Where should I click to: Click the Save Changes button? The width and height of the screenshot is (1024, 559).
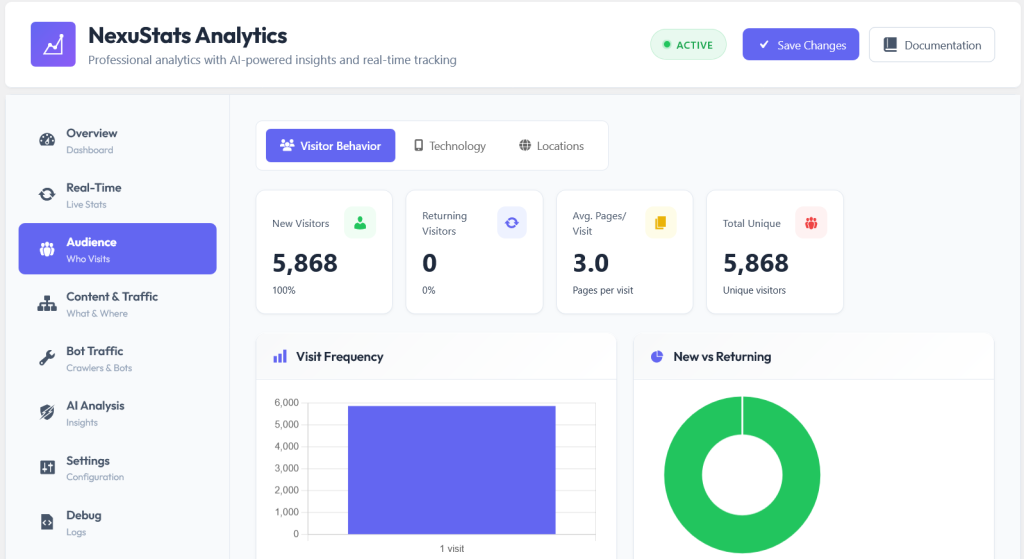click(x=801, y=44)
